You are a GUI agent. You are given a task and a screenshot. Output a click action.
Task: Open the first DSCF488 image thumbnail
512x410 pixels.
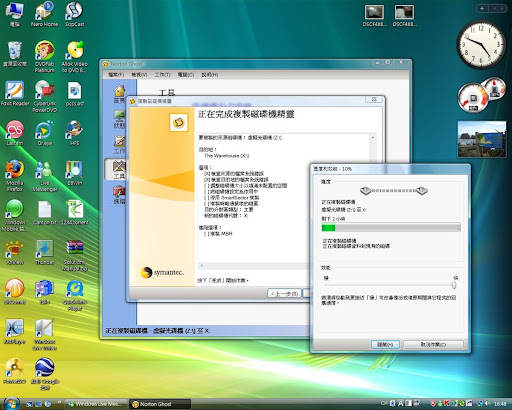point(374,16)
